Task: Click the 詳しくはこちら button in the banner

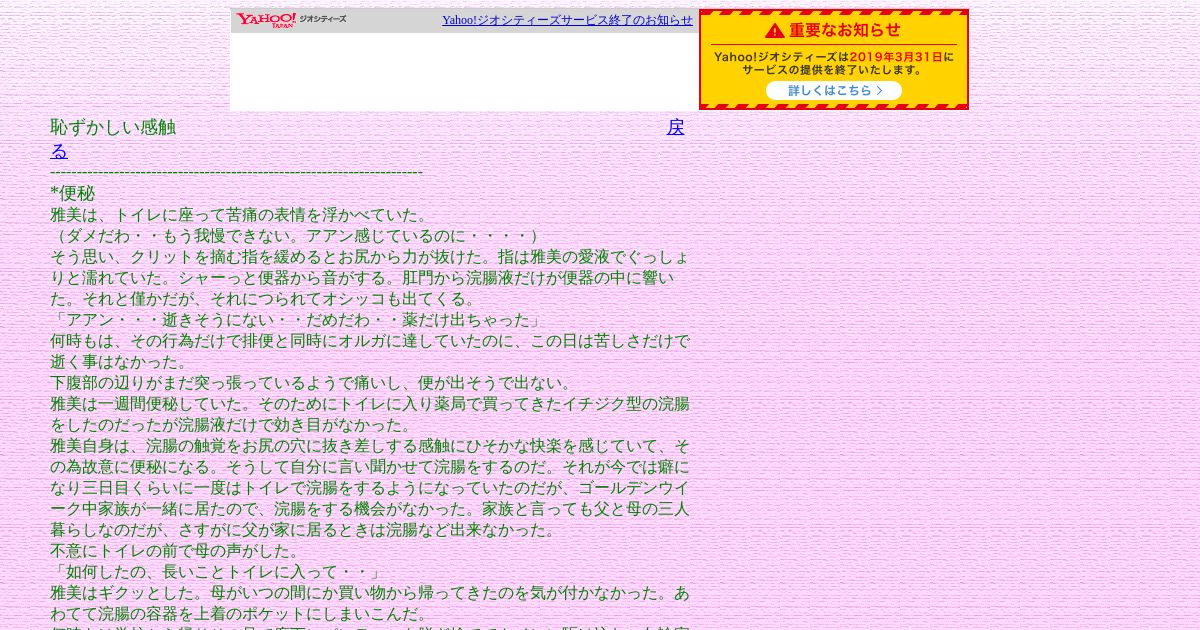Action: coord(834,91)
